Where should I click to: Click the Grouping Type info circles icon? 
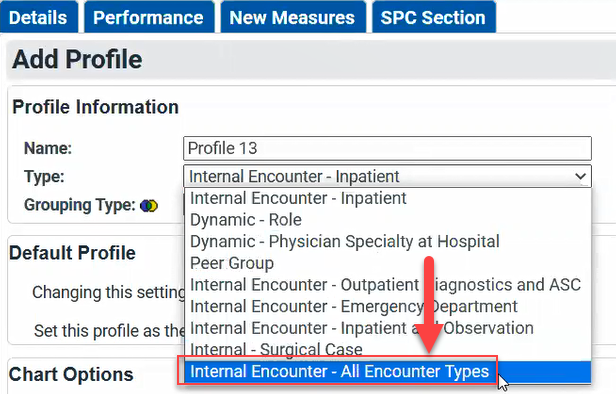click(149, 205)
